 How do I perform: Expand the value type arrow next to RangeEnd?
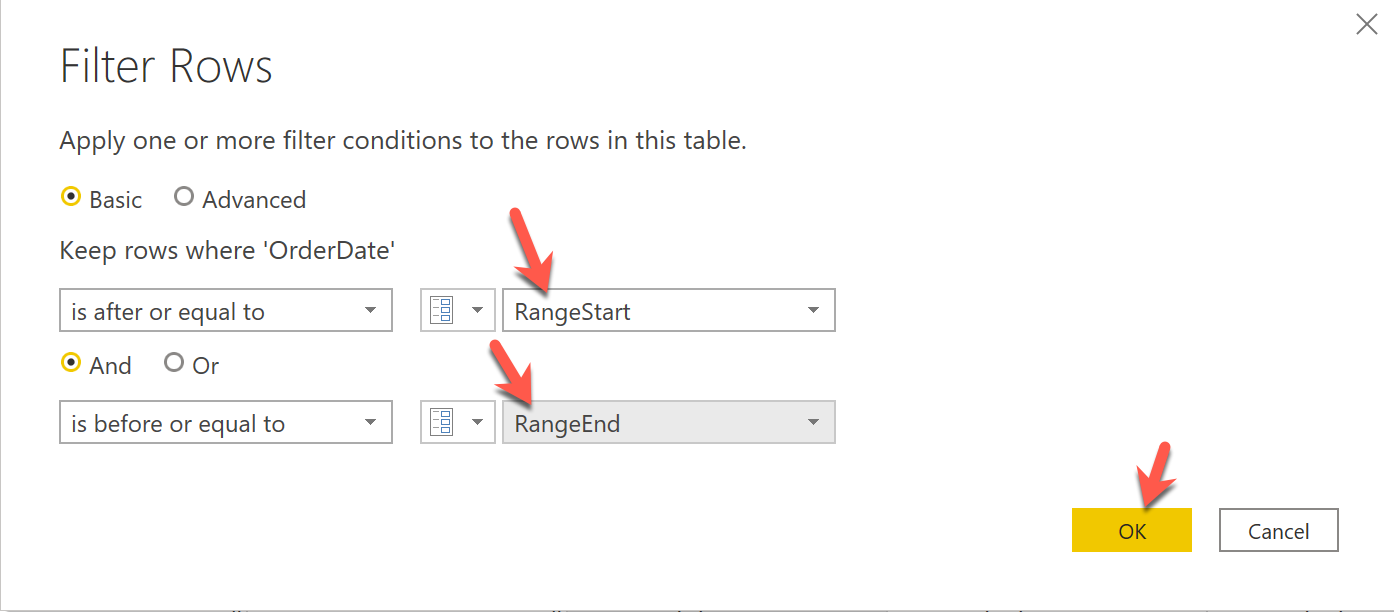(x=477, y=423)
